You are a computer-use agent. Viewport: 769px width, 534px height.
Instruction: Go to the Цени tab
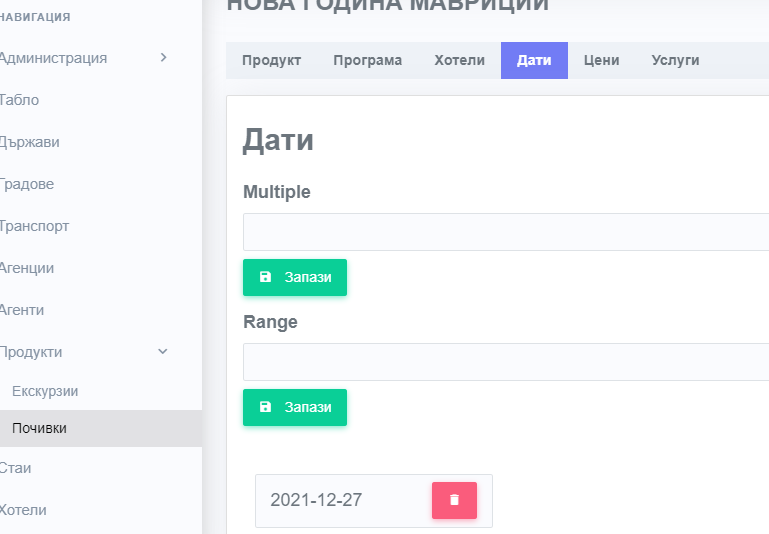[601, 60]
